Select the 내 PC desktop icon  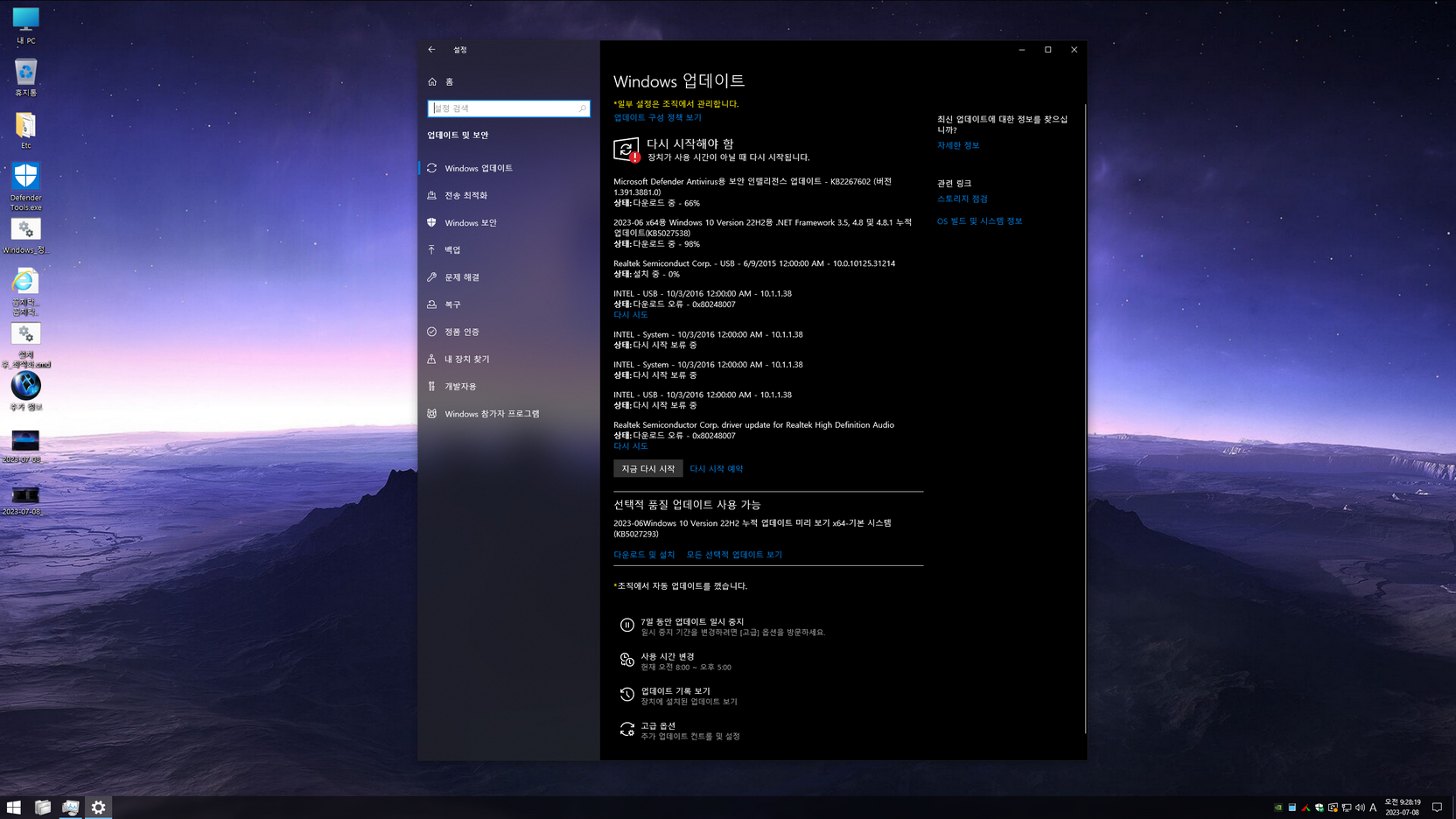(x=25, y=26)
